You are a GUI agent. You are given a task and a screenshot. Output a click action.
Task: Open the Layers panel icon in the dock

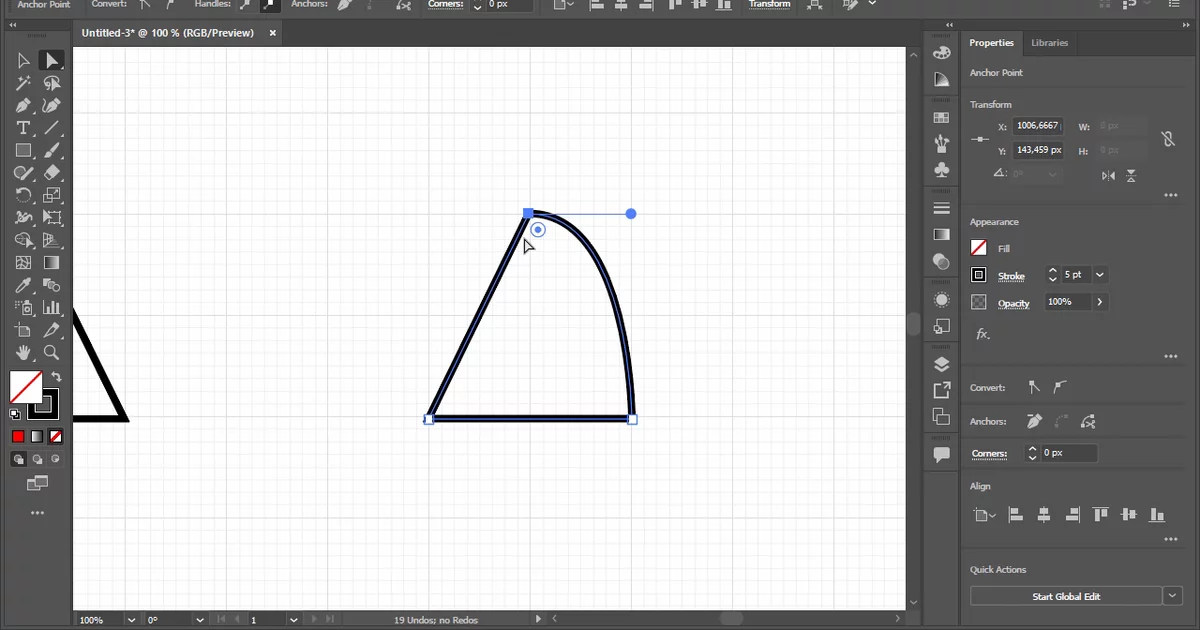click(941, 364)
